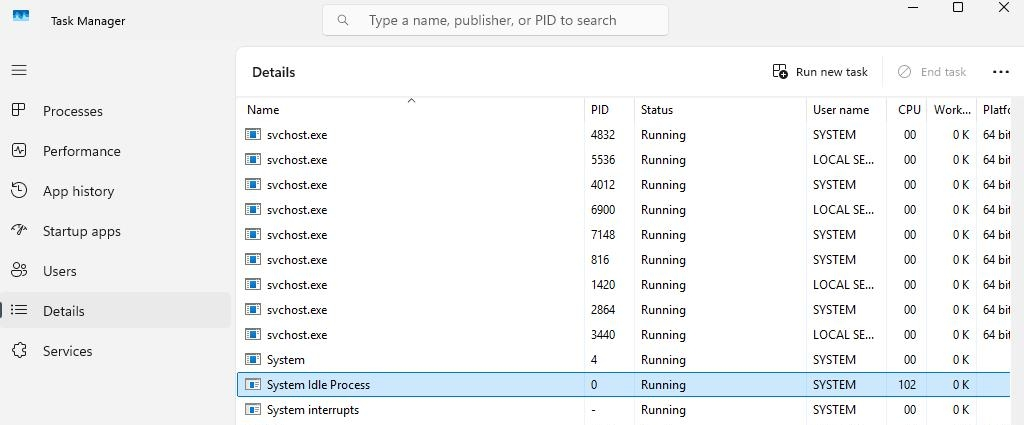Click Running status of PID 7148
The width and height of the screenshot is (1024, 425).
click(x=663, y=234)
